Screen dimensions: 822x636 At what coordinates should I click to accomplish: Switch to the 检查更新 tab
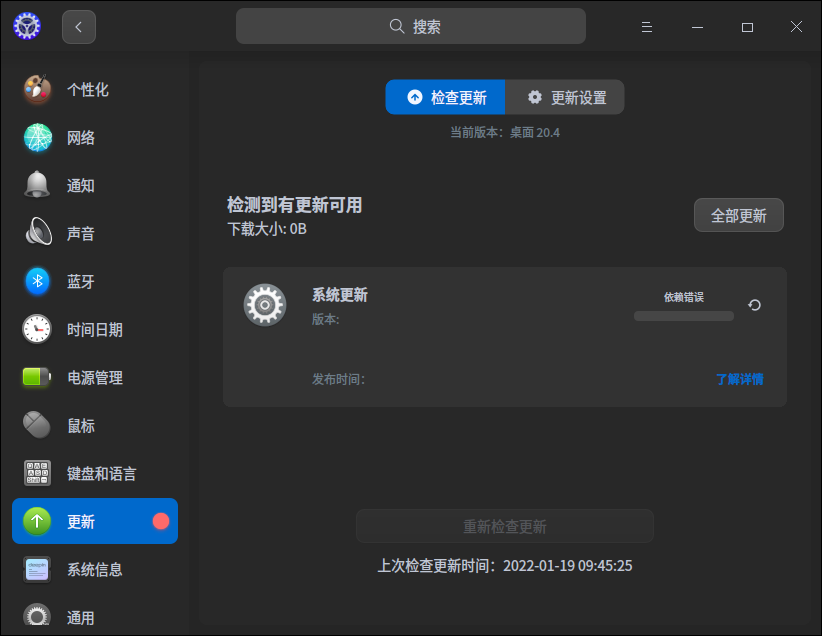pyautogui.click(x=445, y=97)
